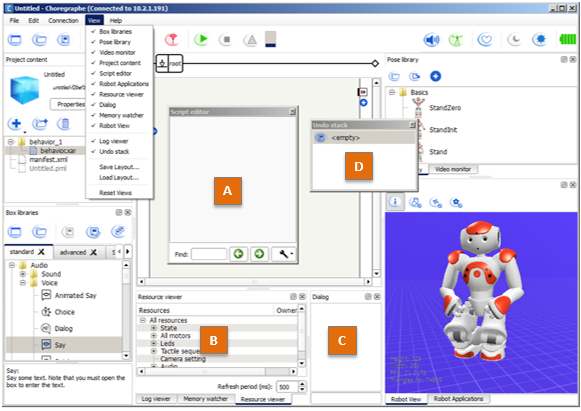
Task: Click Save Layout... in View menu
Action: (x=119, y=167)
